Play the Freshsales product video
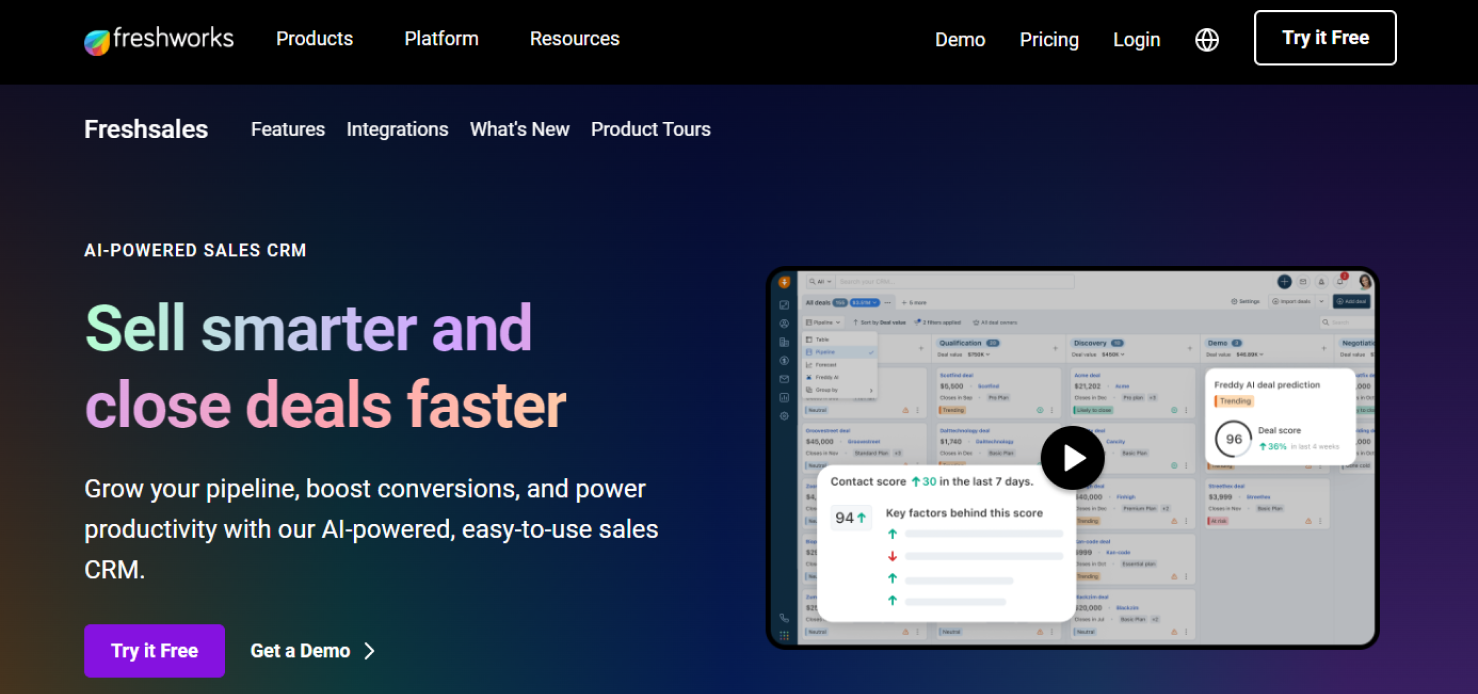 point(1073,458)
